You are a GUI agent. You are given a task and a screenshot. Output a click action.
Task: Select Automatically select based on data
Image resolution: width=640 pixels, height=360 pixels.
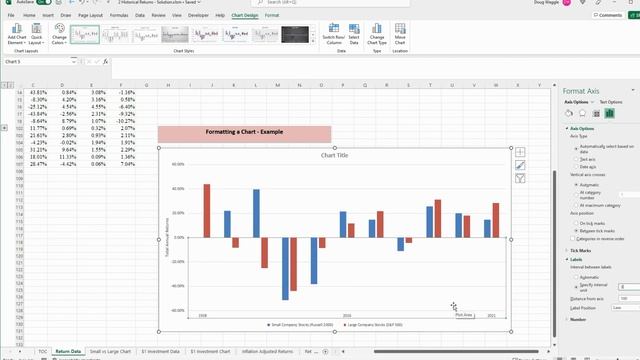point(576,149)
